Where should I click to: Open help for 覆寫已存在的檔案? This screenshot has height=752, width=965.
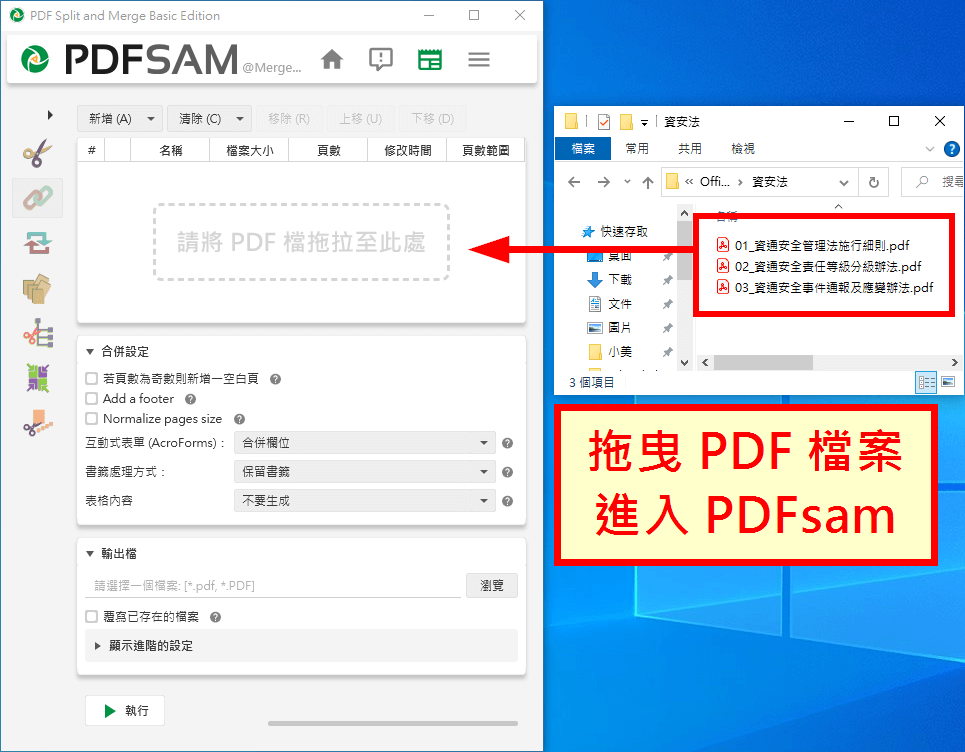(x=215, y=617)
